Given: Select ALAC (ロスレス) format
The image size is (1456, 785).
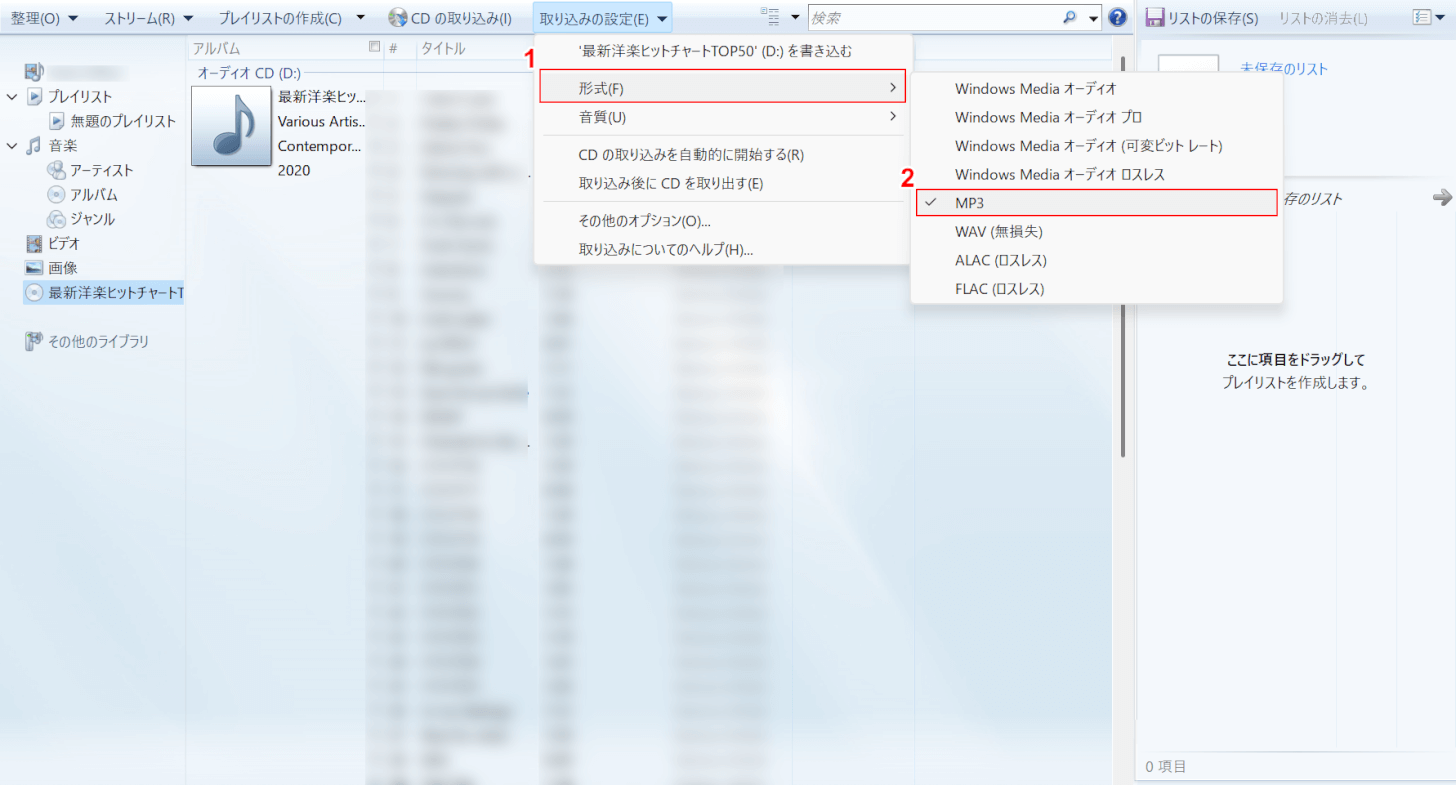Looking at the screenshot, I should [x=1097, y=260].
